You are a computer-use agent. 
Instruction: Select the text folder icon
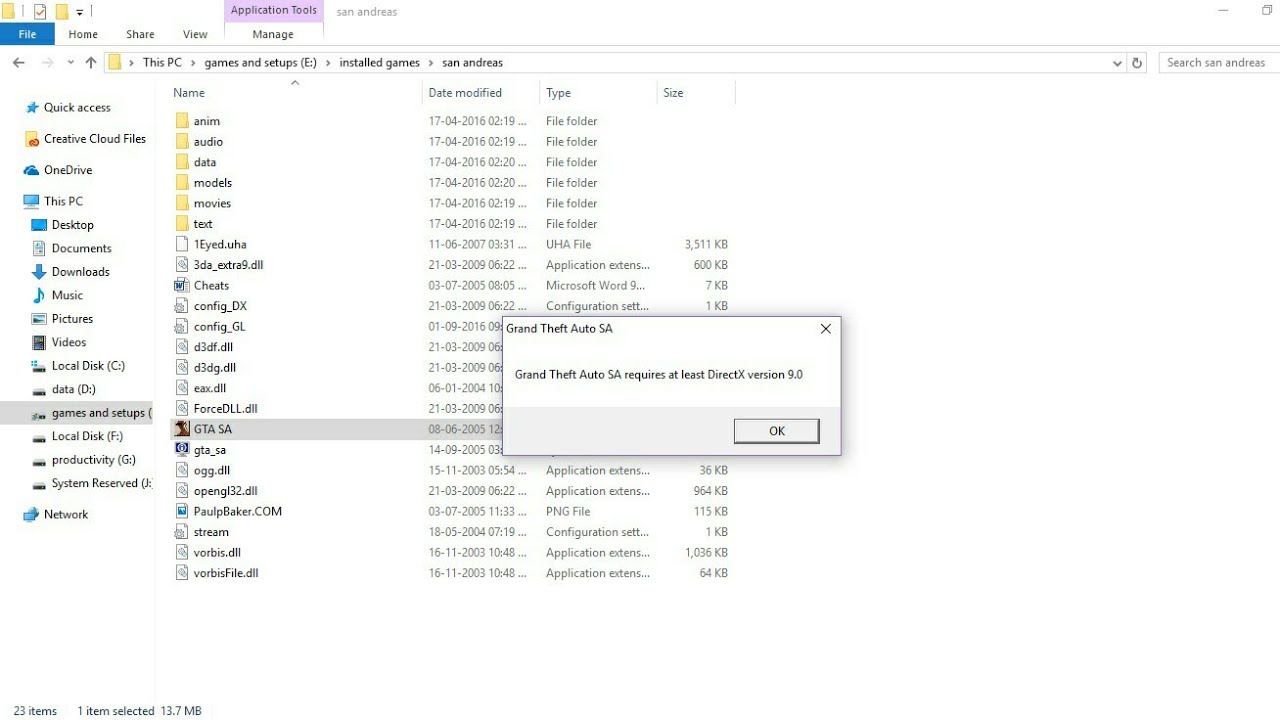tap(182, 224)
